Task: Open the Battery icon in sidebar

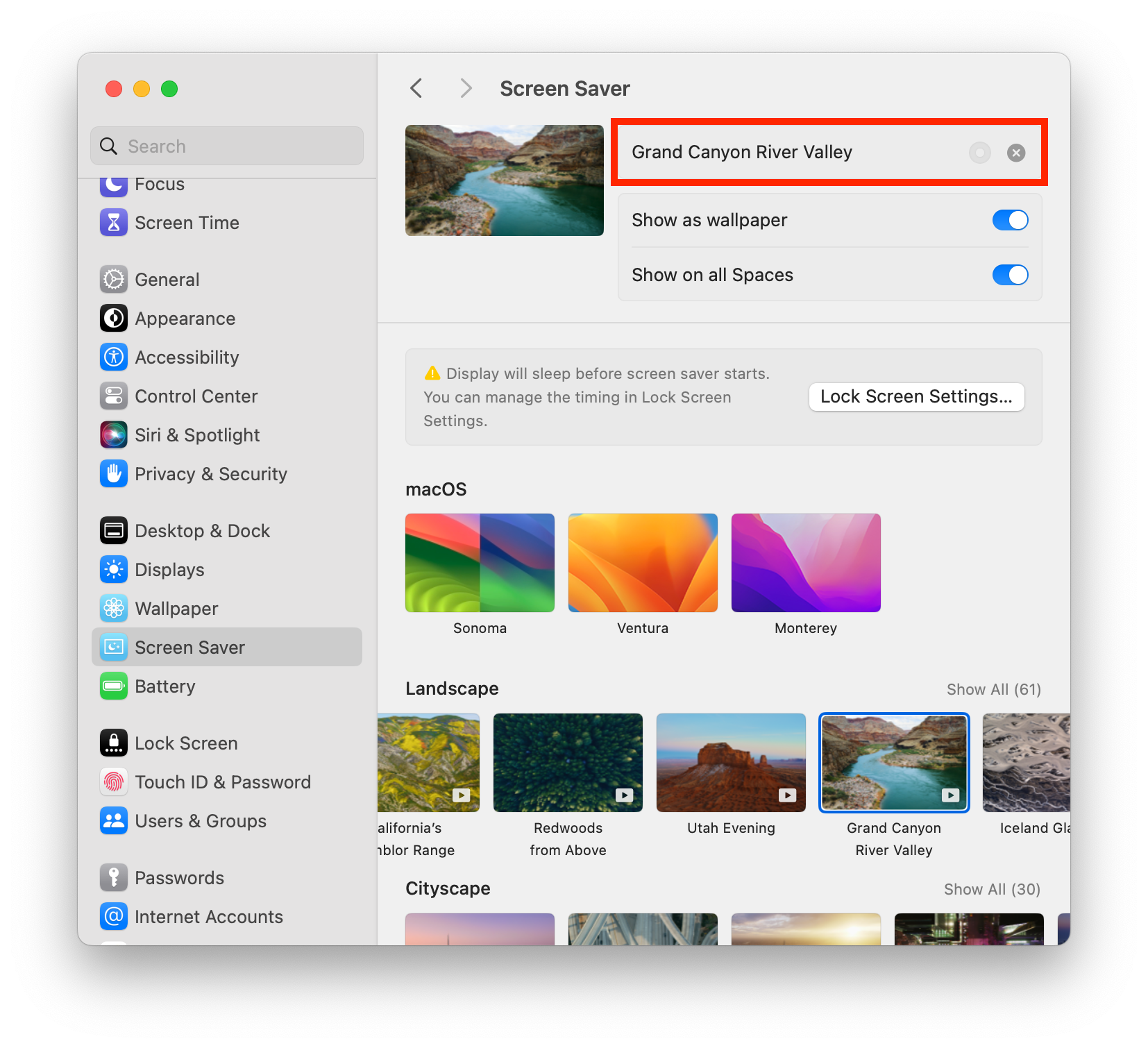Action: [114, 686]
